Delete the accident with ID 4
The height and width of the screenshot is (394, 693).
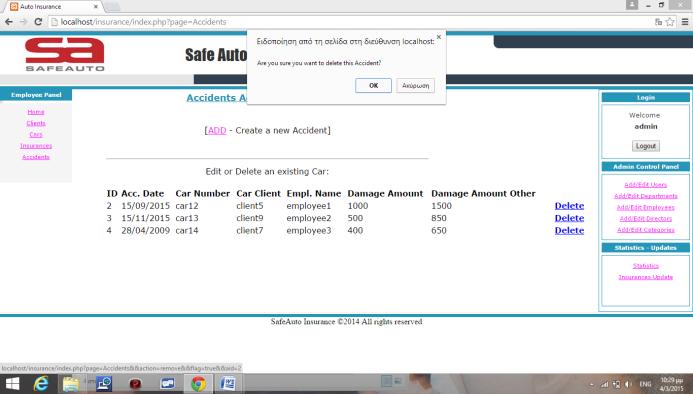click(x=569, y=230)
